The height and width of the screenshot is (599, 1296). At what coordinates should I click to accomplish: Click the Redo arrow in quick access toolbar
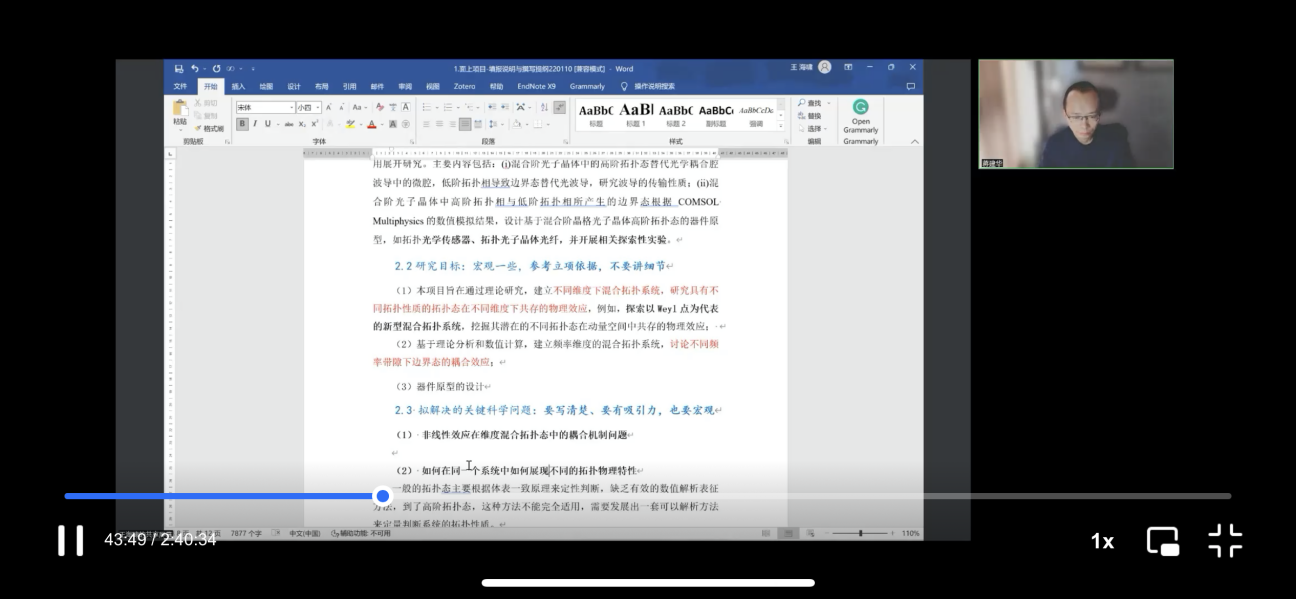point(216,69)
